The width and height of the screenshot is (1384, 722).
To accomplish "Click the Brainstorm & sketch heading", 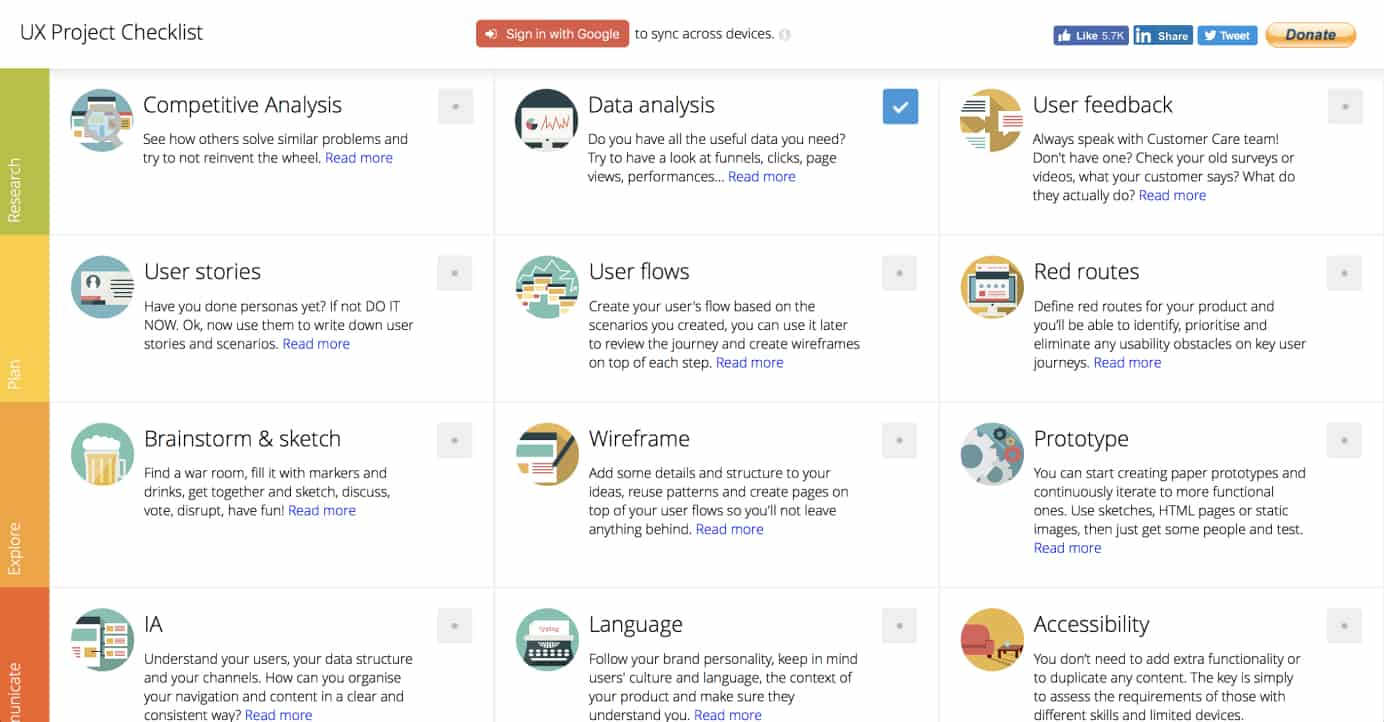I will click(x=242, y=439).
